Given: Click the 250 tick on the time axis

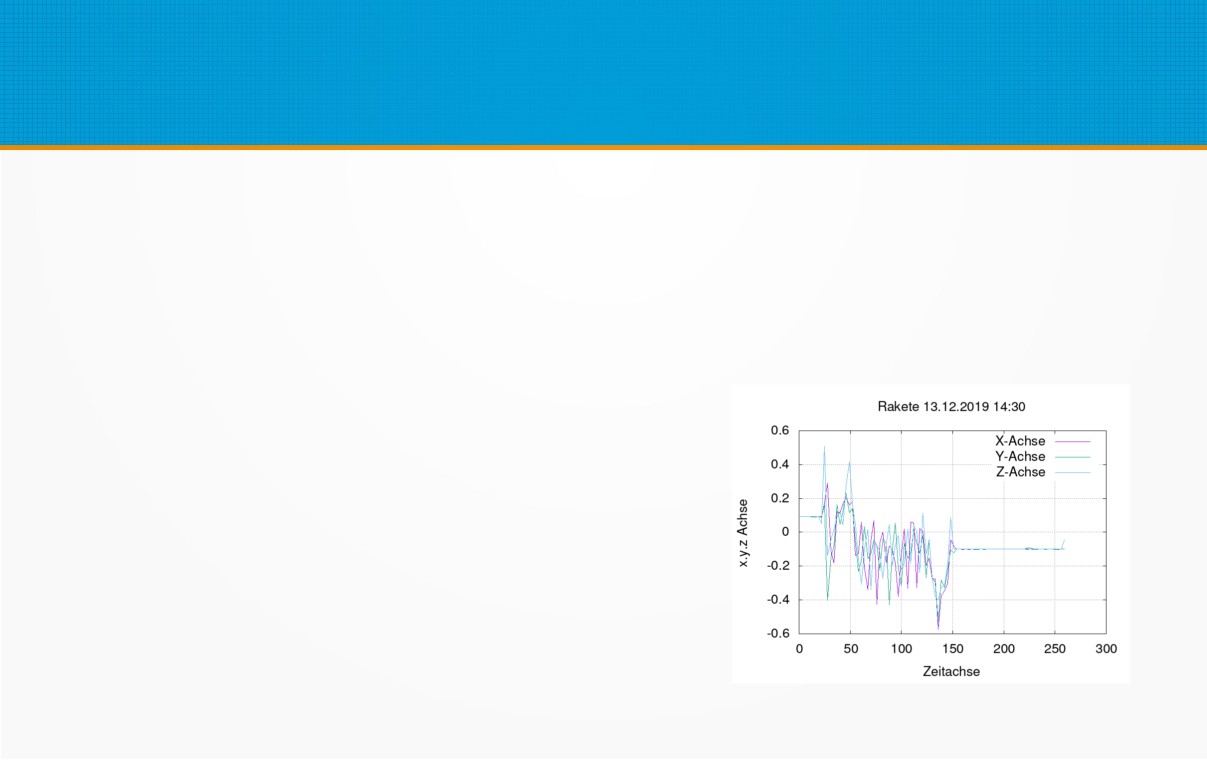Looking at the screenshot, I should pyautogui.click(x=1055, y=649).
